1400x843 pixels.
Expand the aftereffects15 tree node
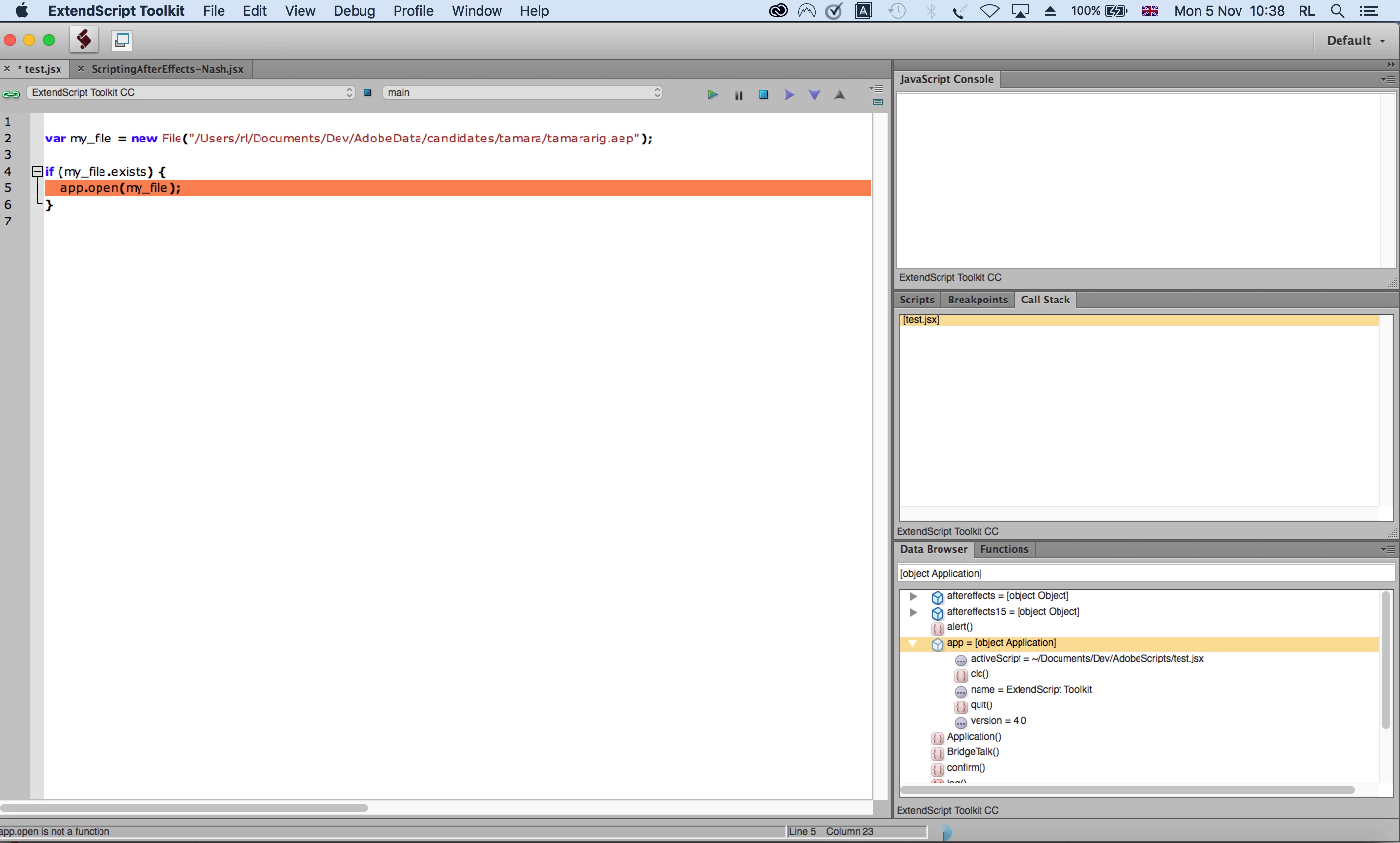point(913,612)
